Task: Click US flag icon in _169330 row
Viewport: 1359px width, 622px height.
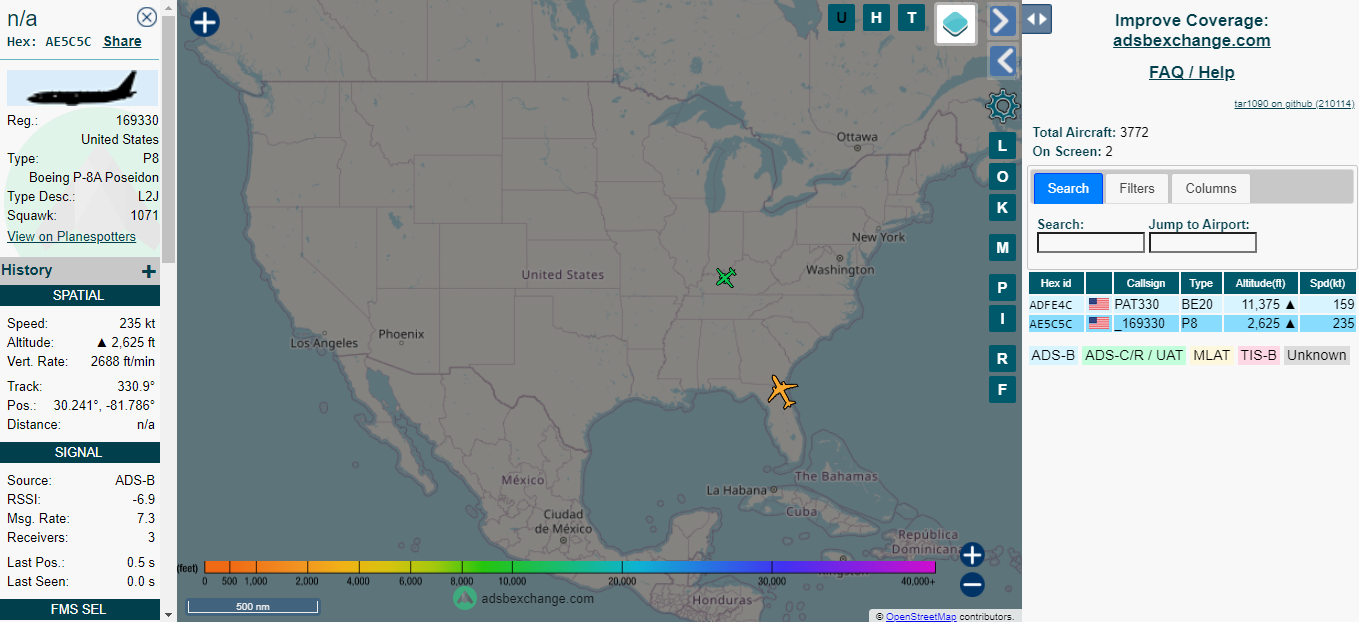Action: pos(1099,324)
